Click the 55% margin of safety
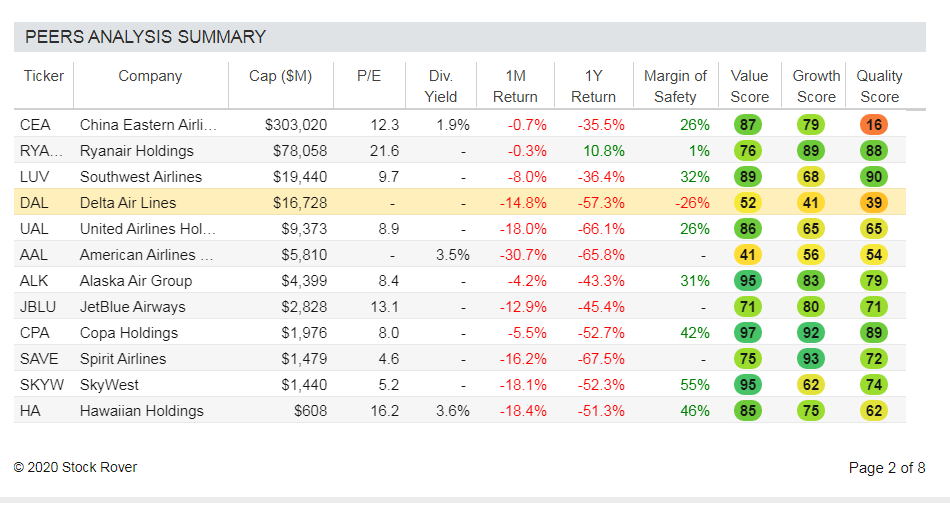Screen dimensions: 950x525 point(694,385)
